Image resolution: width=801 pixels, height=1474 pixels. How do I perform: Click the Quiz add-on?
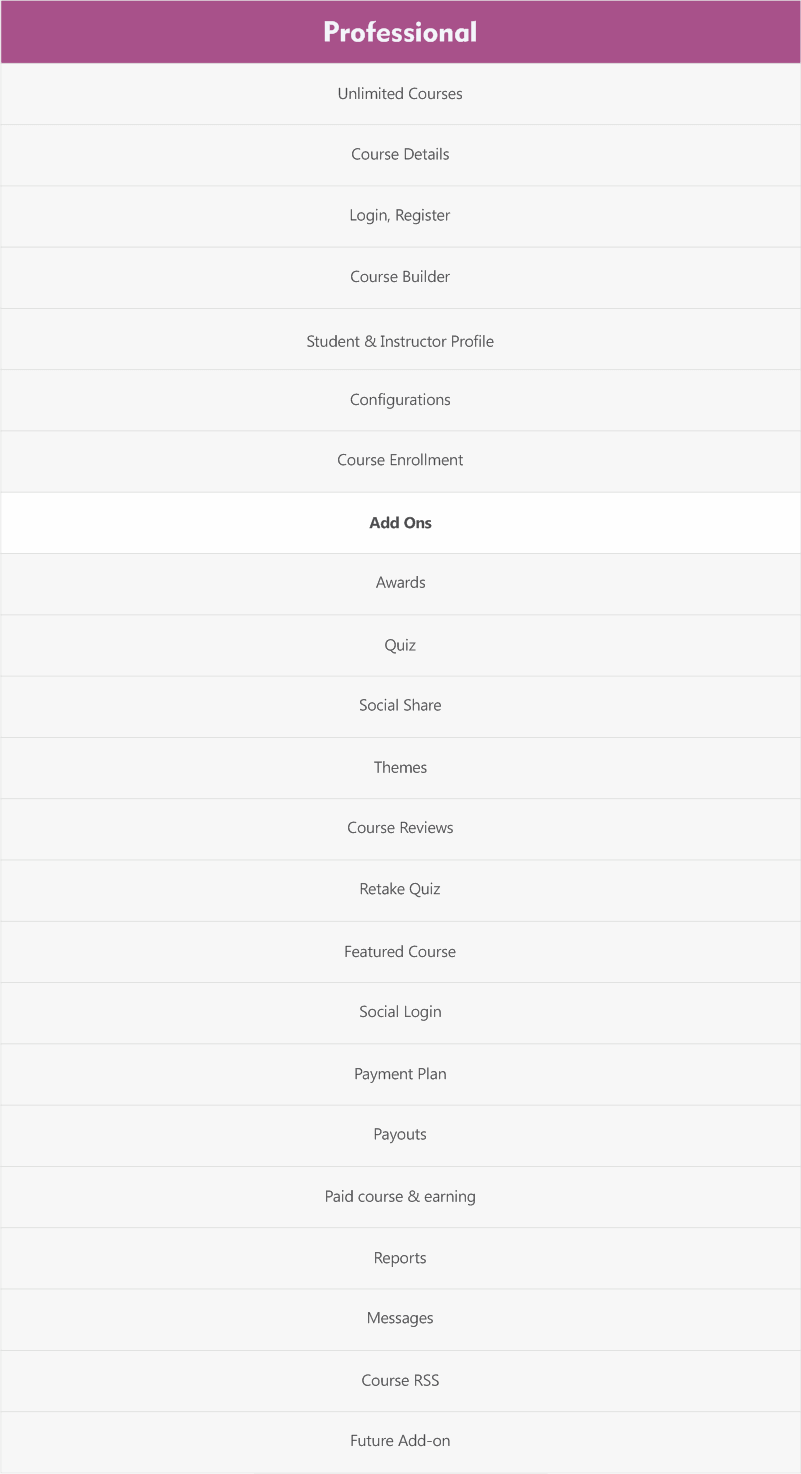[x=400, y=645]
